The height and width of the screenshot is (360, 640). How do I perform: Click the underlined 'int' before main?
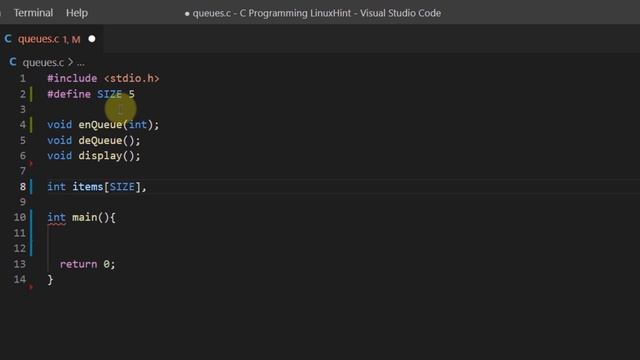pyautogui.click(x=56, y=218)
